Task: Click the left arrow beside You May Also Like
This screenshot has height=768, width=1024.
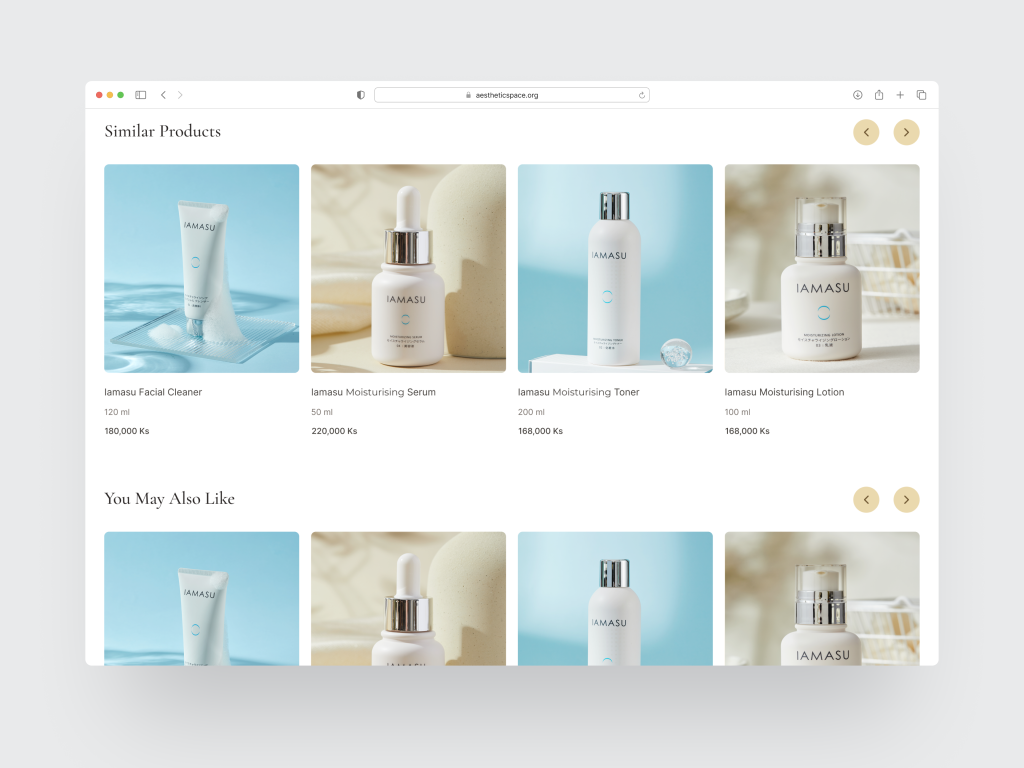Action: (x=866, y=499)
